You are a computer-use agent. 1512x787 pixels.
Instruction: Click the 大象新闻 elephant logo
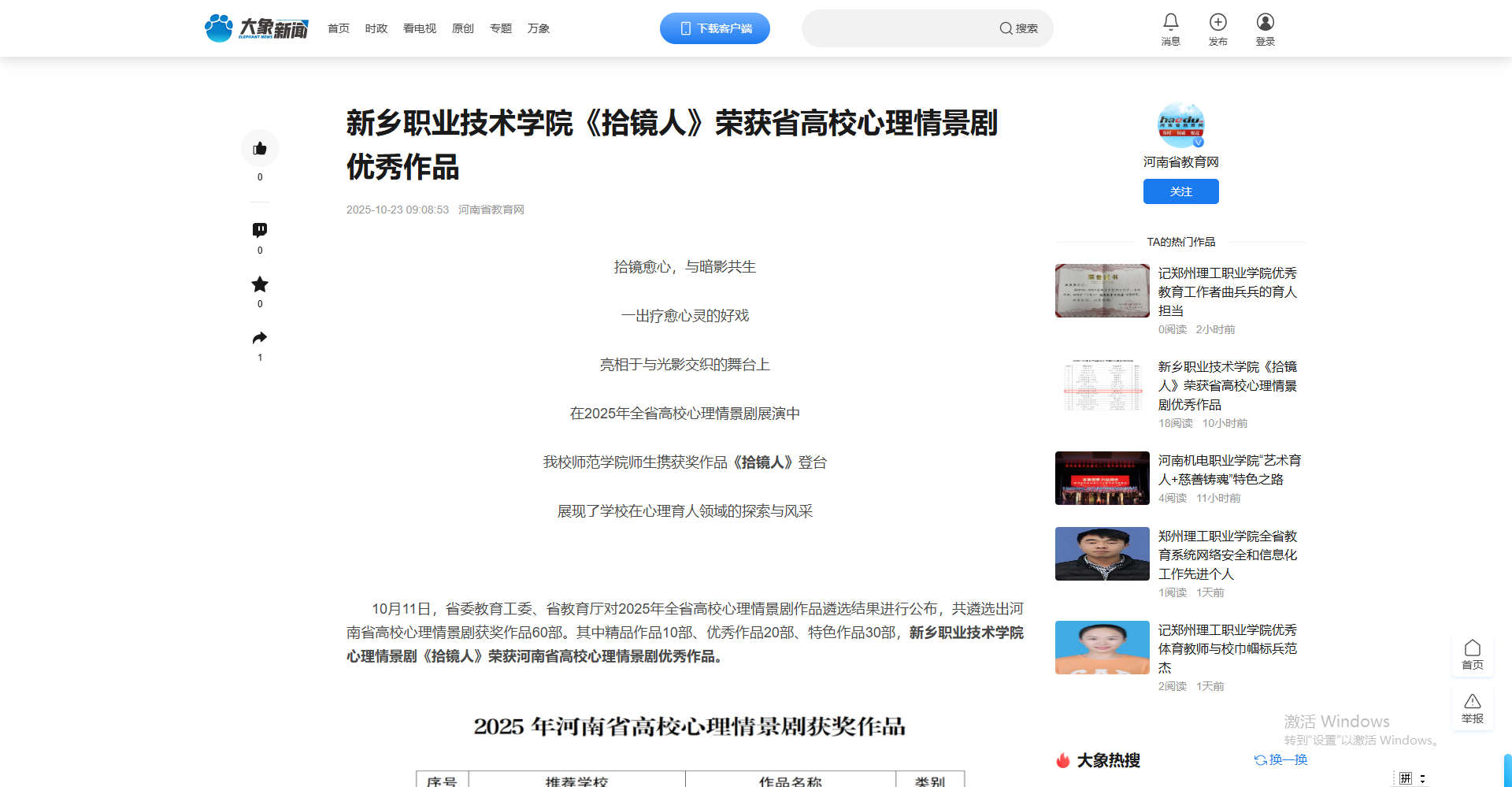[257, 28]
